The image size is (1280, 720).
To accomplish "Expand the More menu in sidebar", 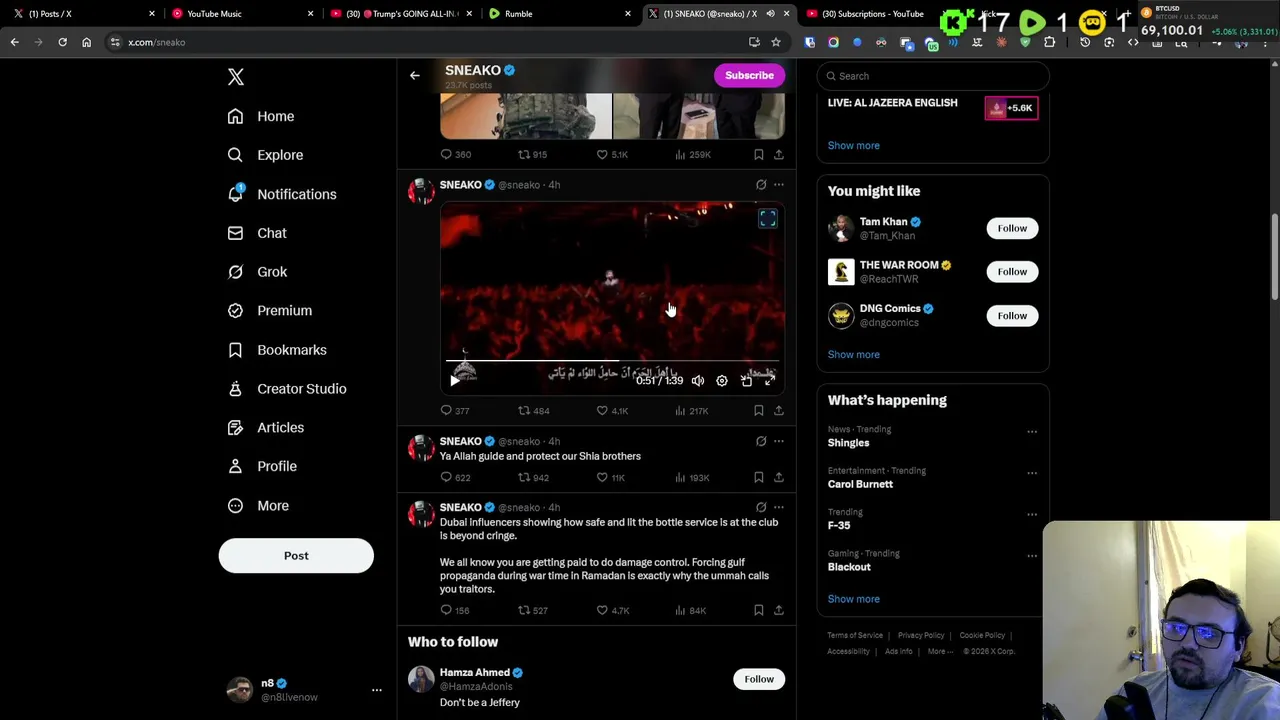I will [x=258, y=506].
